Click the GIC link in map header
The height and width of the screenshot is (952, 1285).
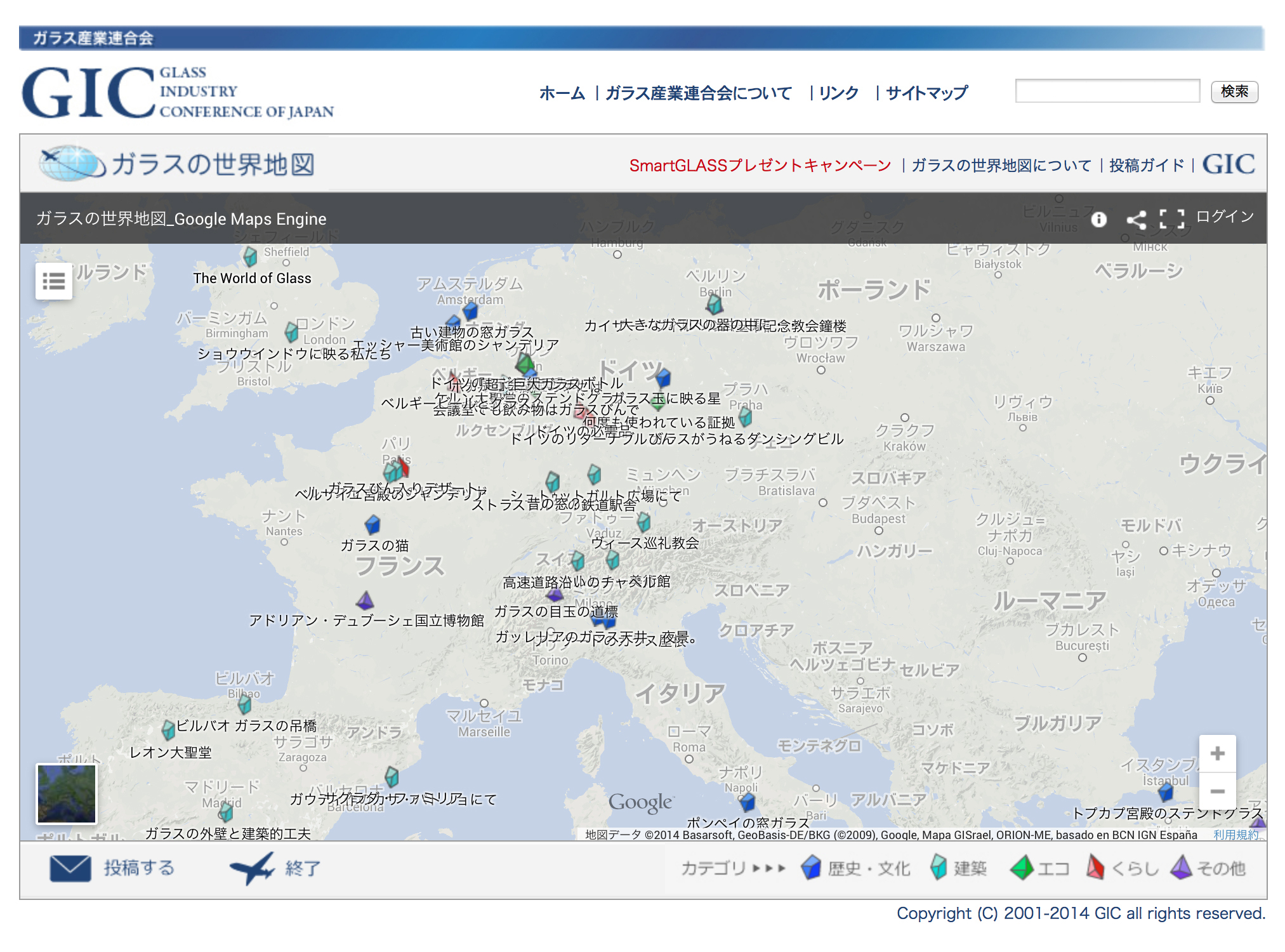pos(1229,164)
